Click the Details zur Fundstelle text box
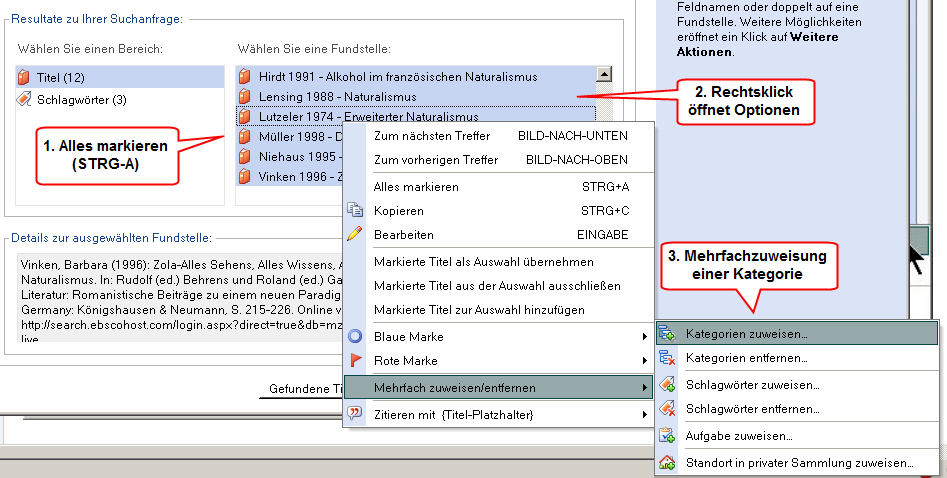 (x=181, y=297)
